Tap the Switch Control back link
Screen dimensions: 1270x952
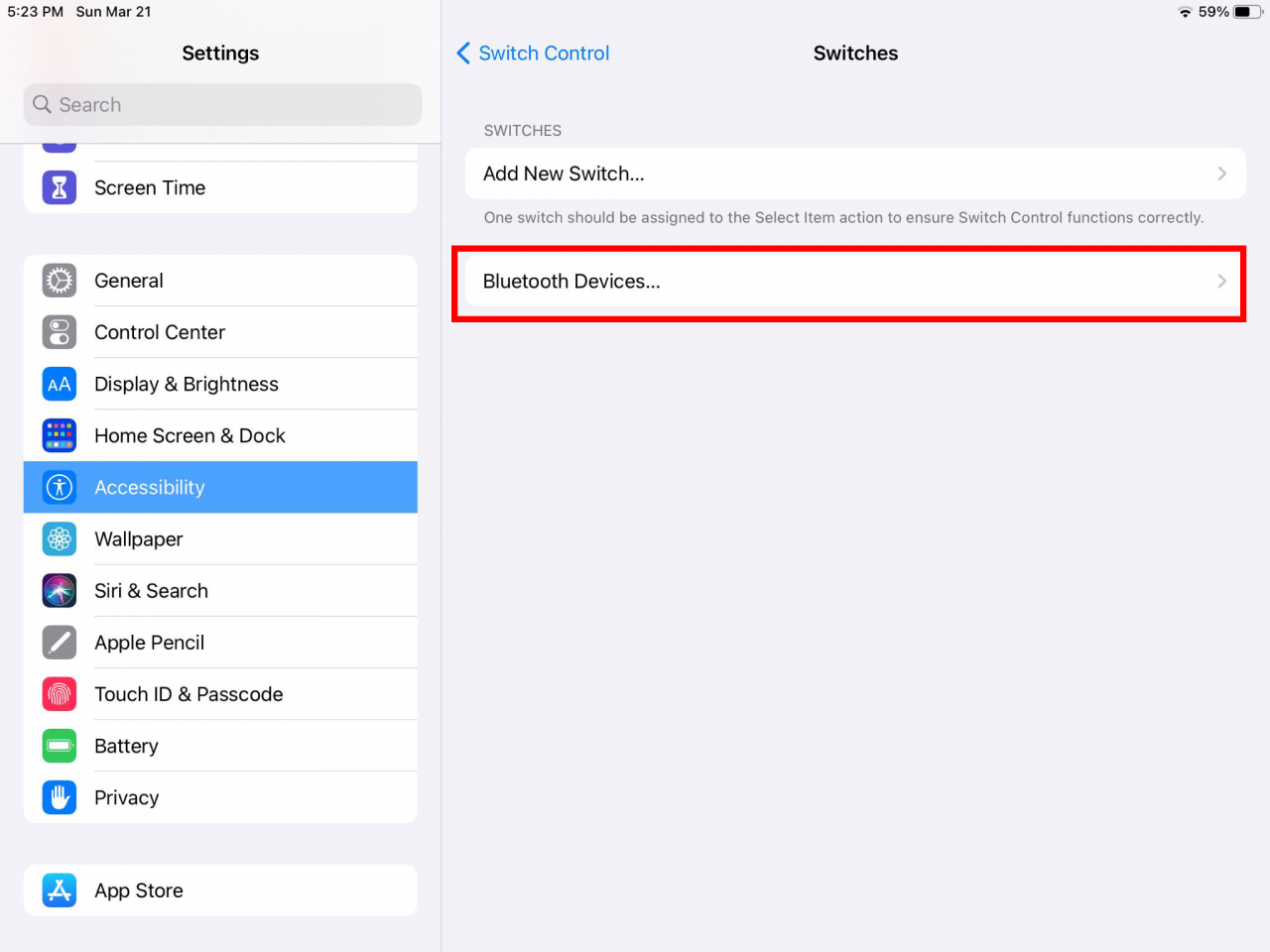point(543,53)
